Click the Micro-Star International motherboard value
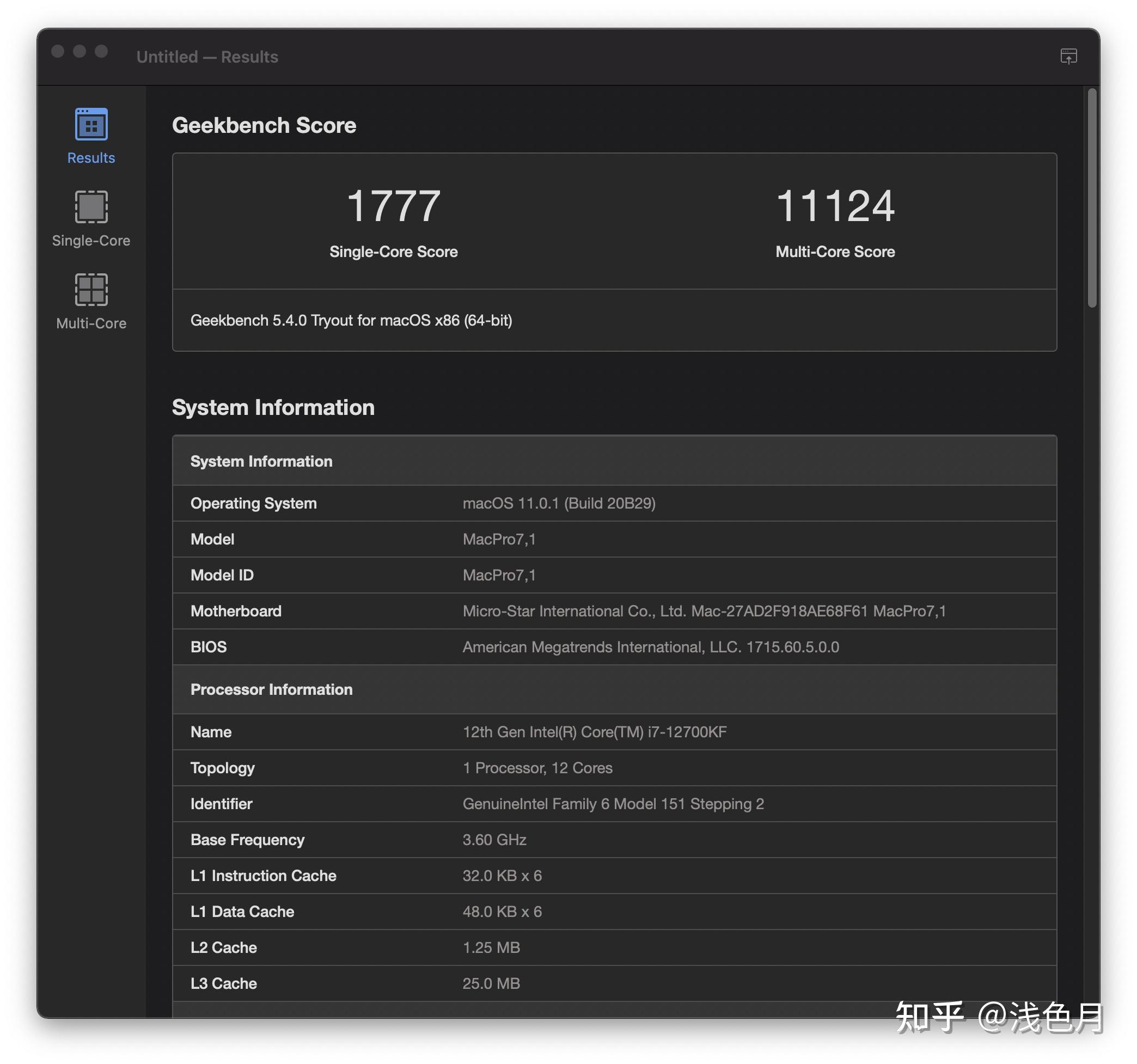The height and width of the screenshot is (1064, 1137). pos(704,611)
